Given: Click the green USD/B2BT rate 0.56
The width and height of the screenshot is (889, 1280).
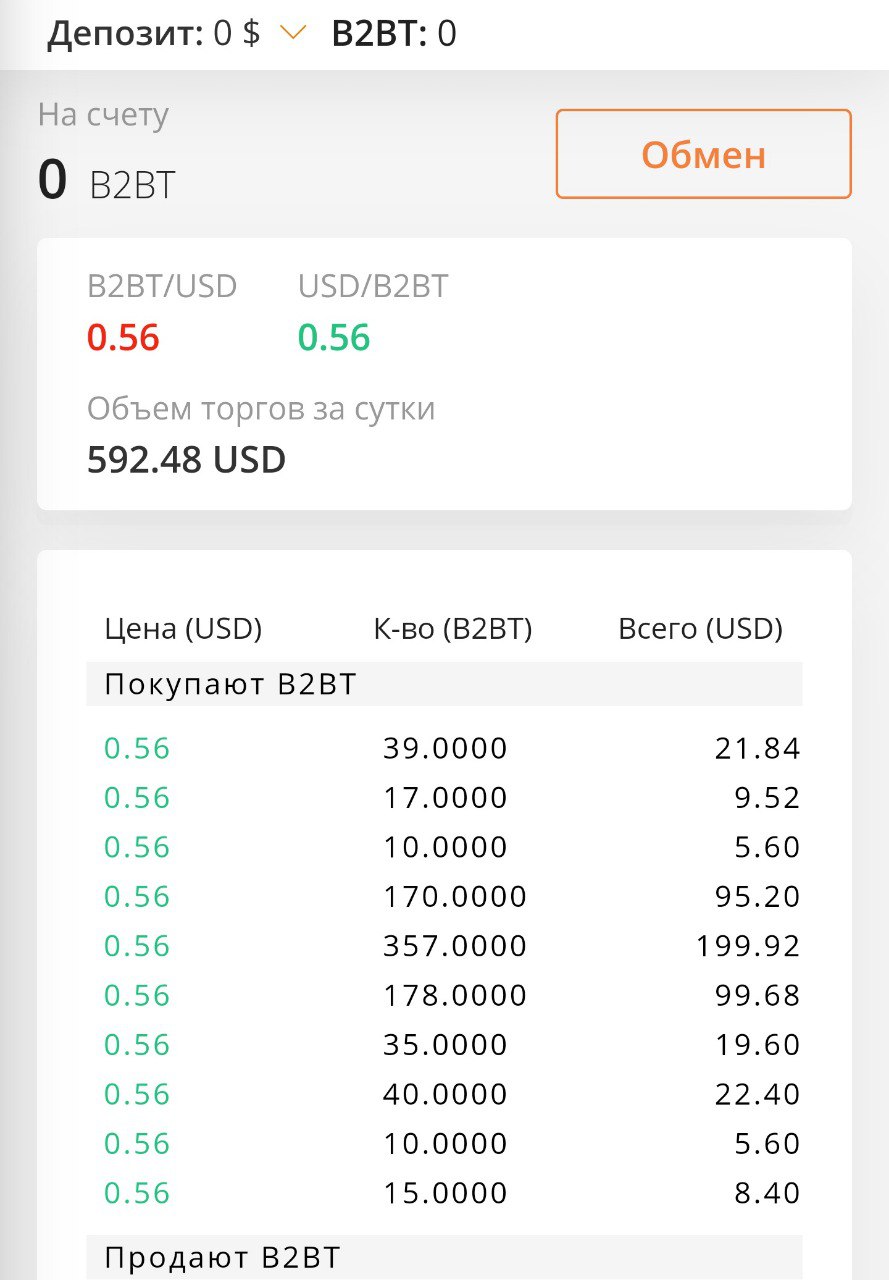Looking at the screenshot, I should point(334,338).
